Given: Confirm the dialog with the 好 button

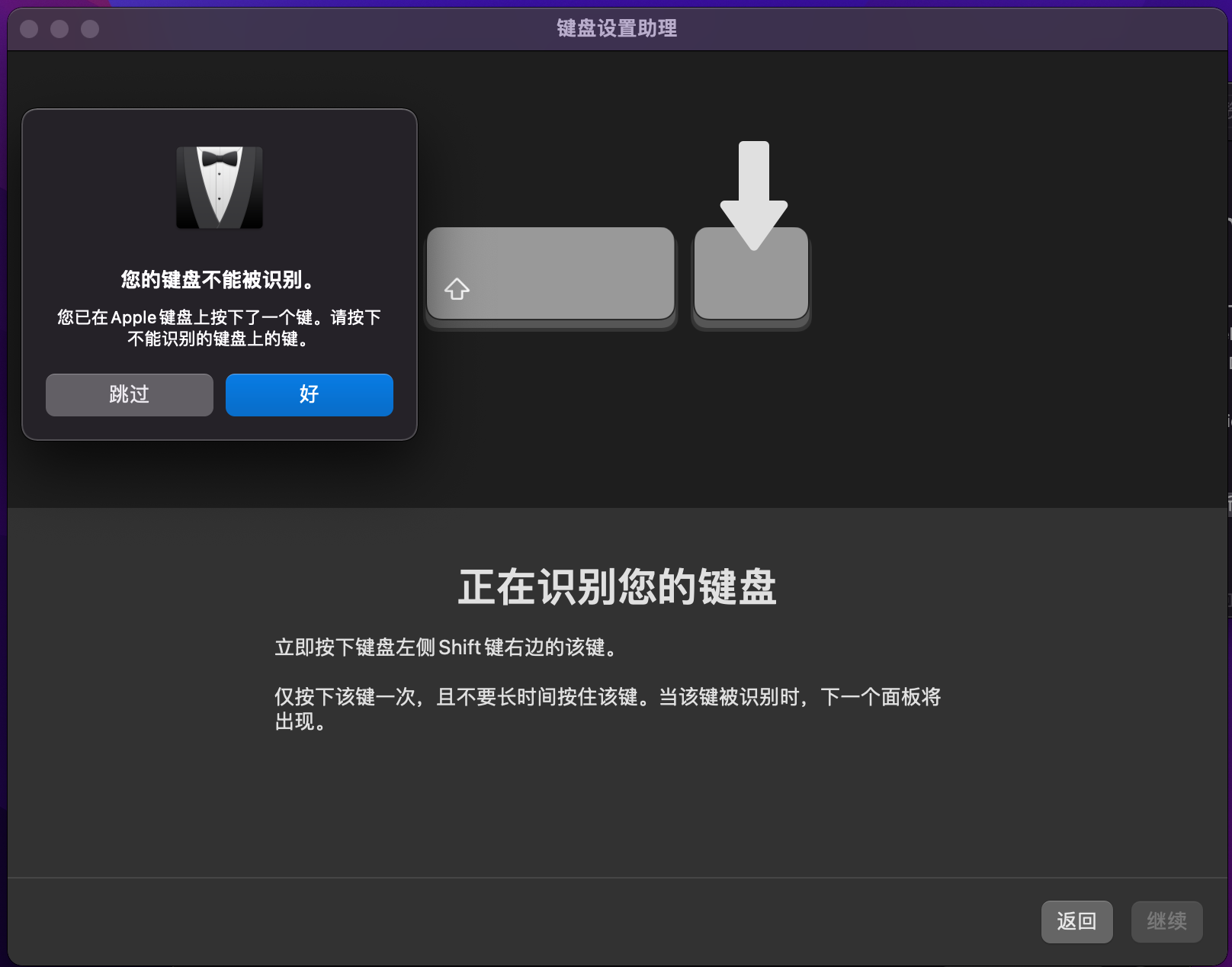Looking at the screenshot, I should [309, 394].
